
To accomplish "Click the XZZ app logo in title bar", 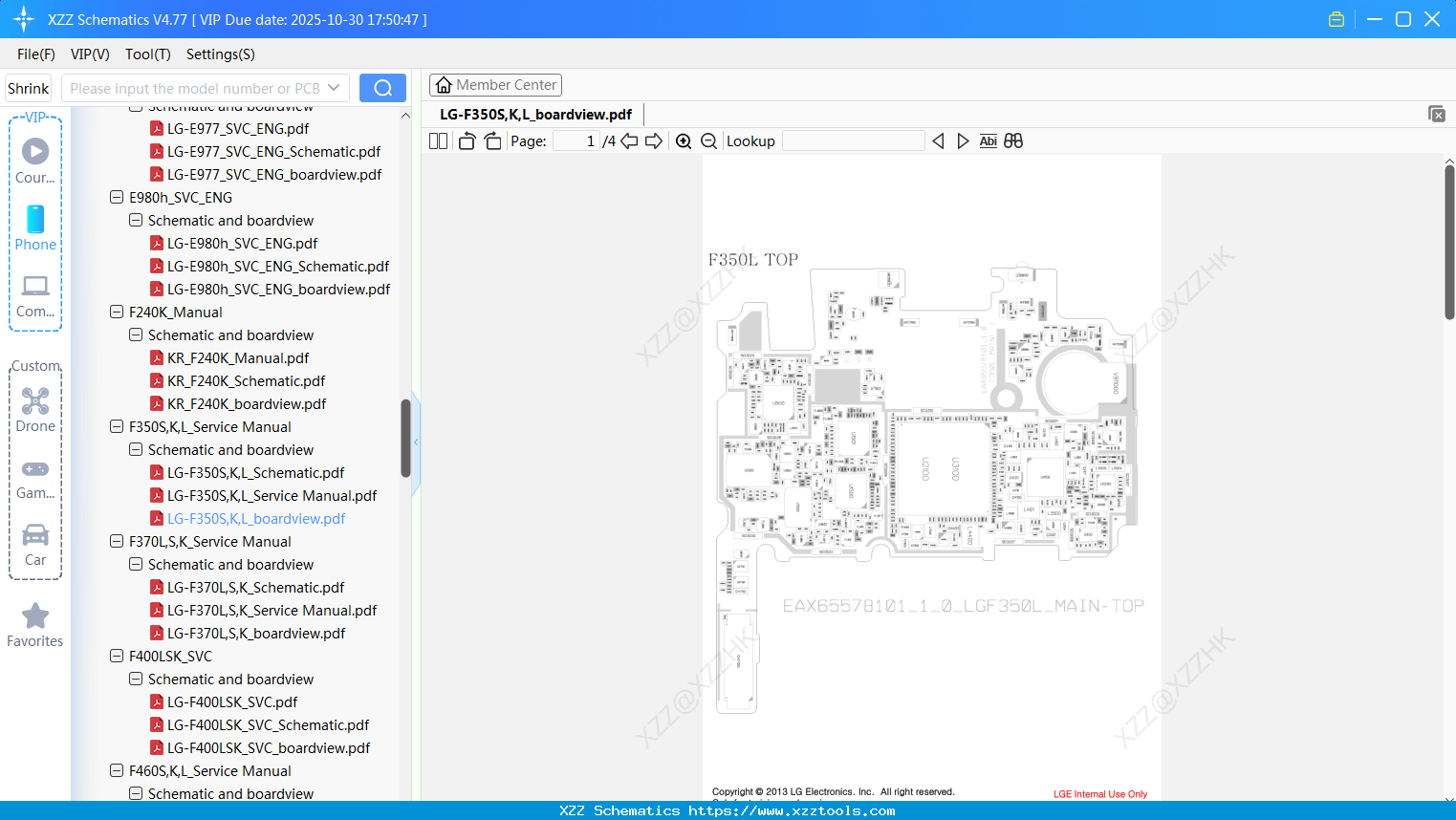I will pos(24,19).
